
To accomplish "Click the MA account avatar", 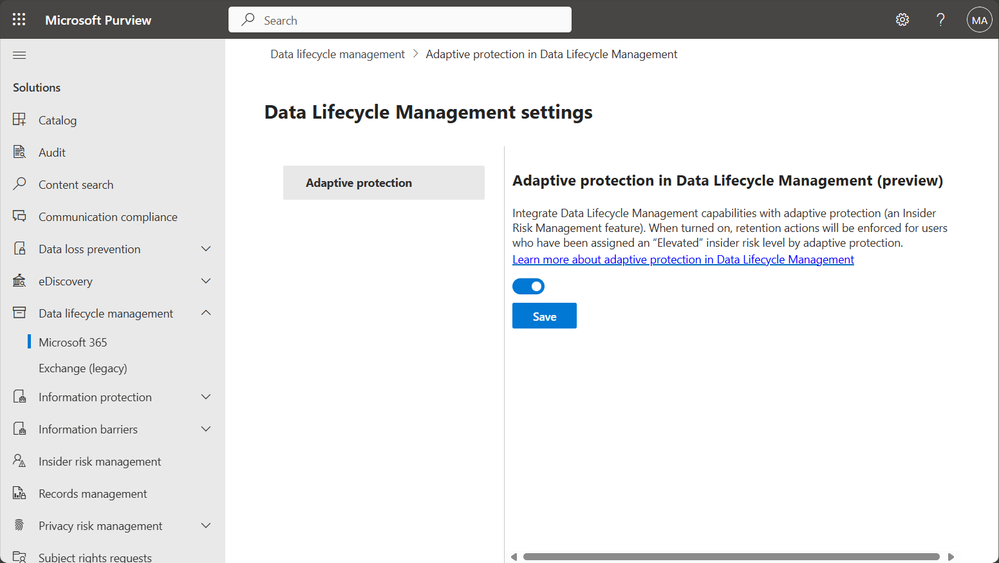I will tap(978, 20).
